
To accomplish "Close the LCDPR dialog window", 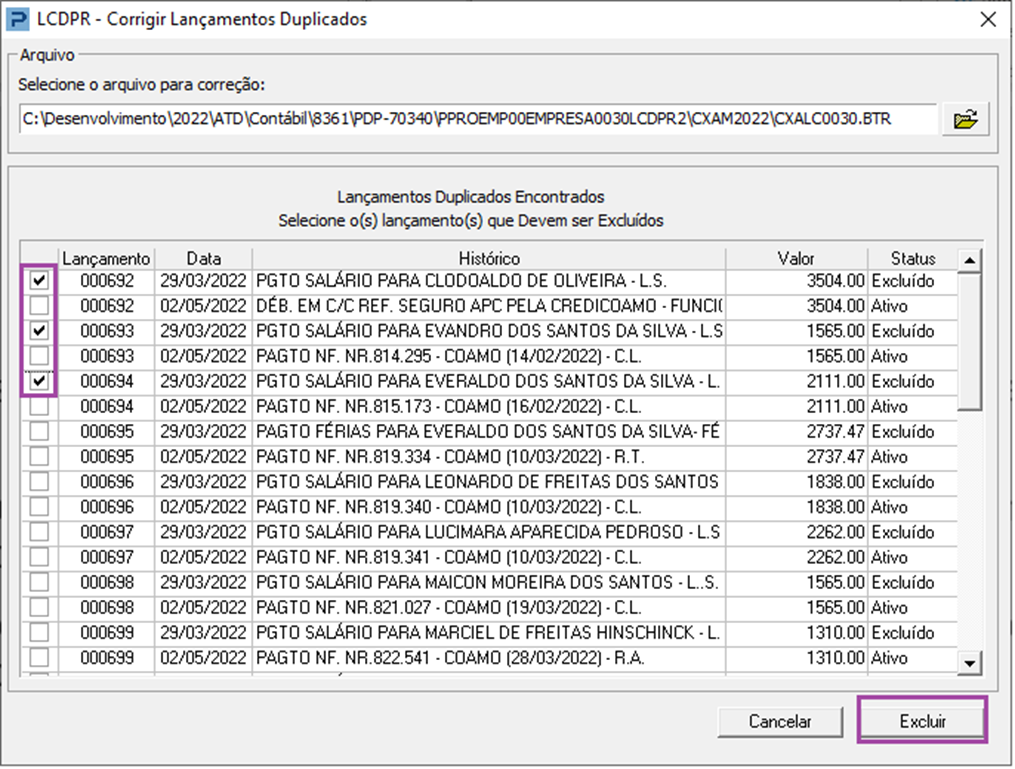I will (x=988, y=19).
